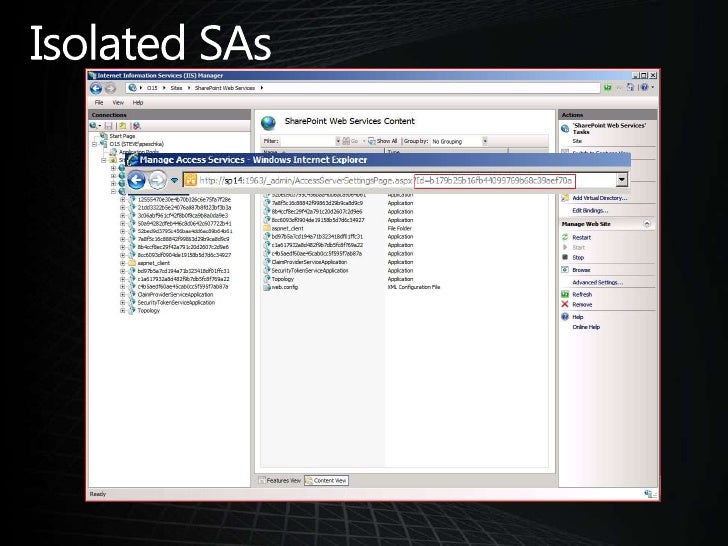This screenshot has width=728, height=546.
Task: Click the red Remove icon in Actions
Action: point(565,304)
